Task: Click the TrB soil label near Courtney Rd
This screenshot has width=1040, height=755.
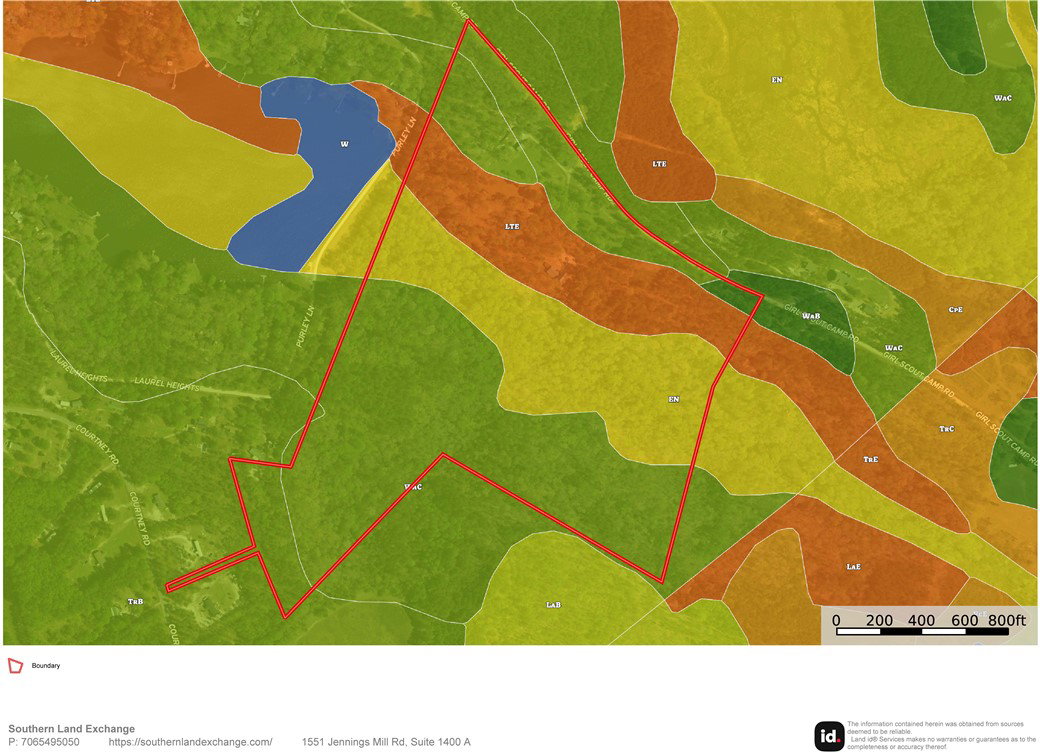Action: (135, 602)
